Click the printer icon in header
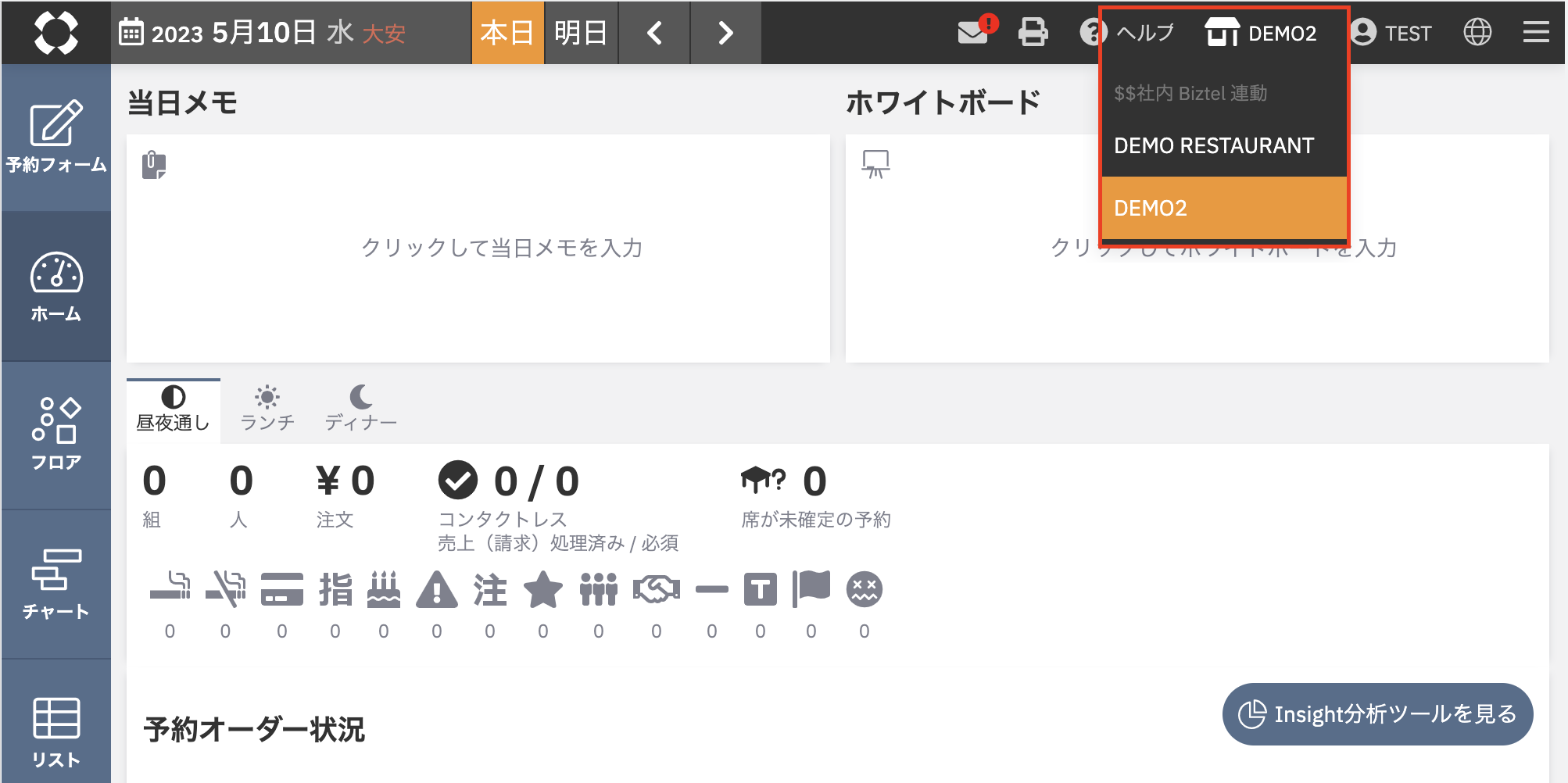 pos(1033,33)
